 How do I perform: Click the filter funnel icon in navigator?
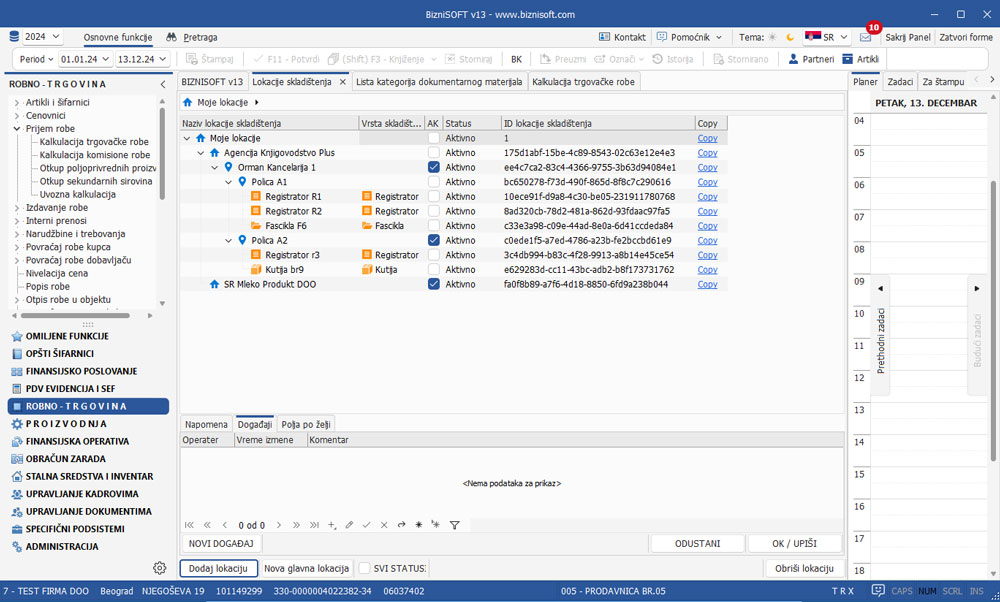coord(454,524)
